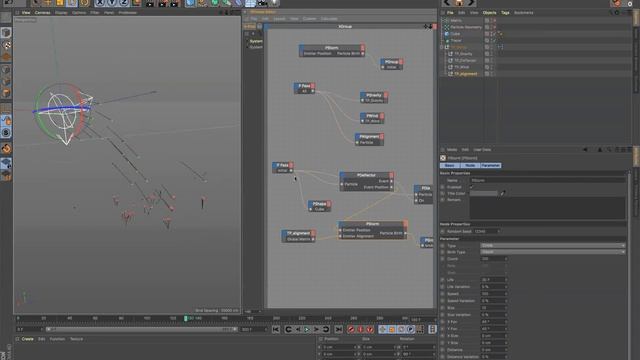Toggle the Life parameter animation dot
640x360 pixels.
pyautogui.click(x=442, y=280)
